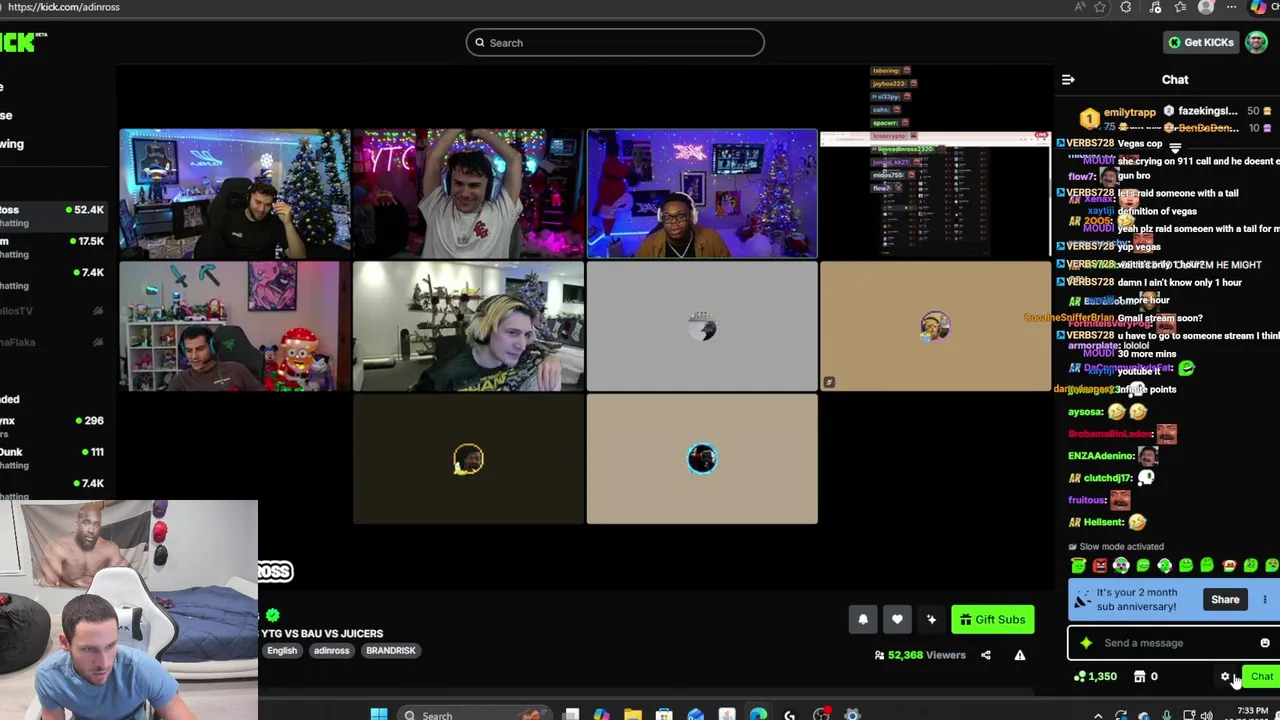
Task: Click the Slow mode activated notice
Action: (x=1115, y=547)
